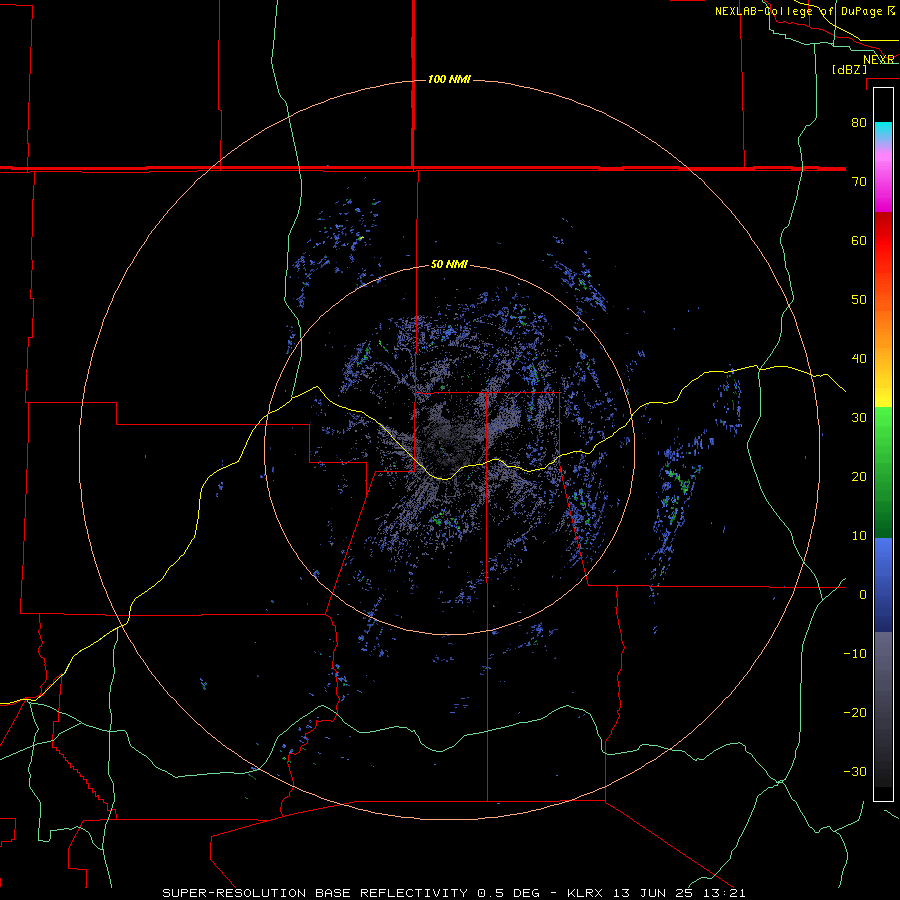900x900 pixels.
Task: Click the 10 value on reflectivity scale
Action: pos(859,536)
